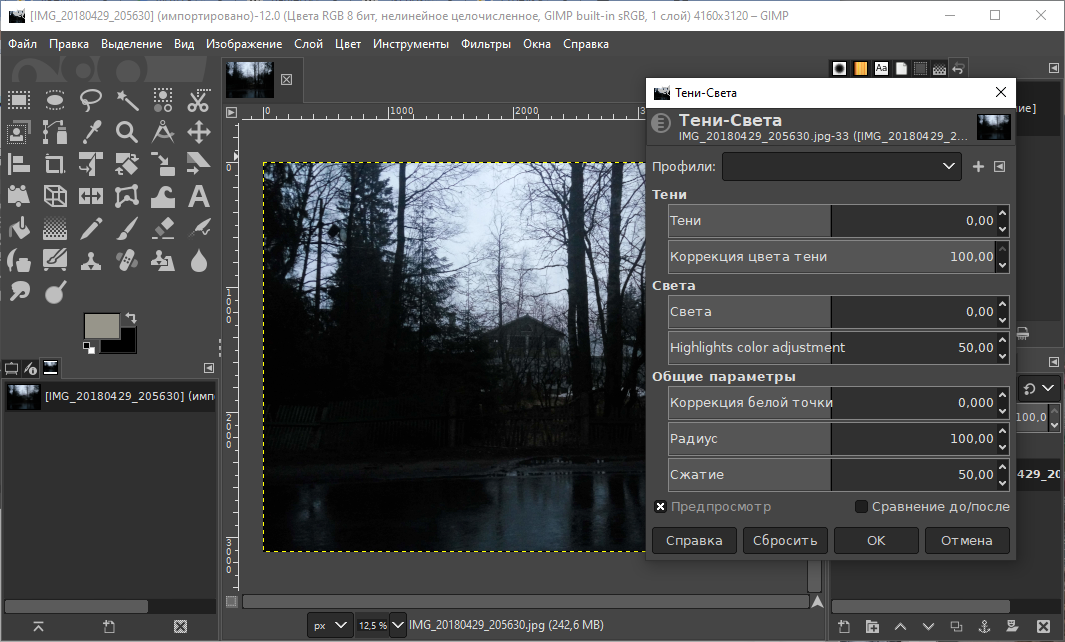The width and height of the screenshot is (1065, 642).
Task: Select the Measure compass tool
Action: pyautogui.click(x=163, y=132)
